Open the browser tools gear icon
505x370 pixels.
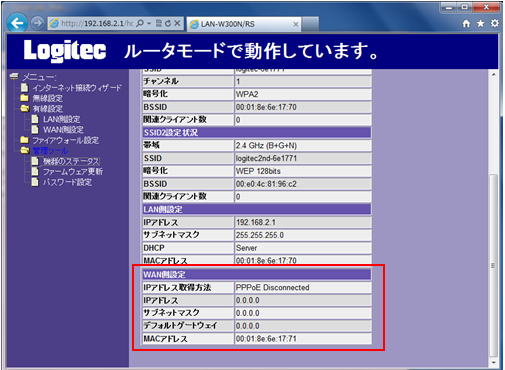tap(494, 23)
